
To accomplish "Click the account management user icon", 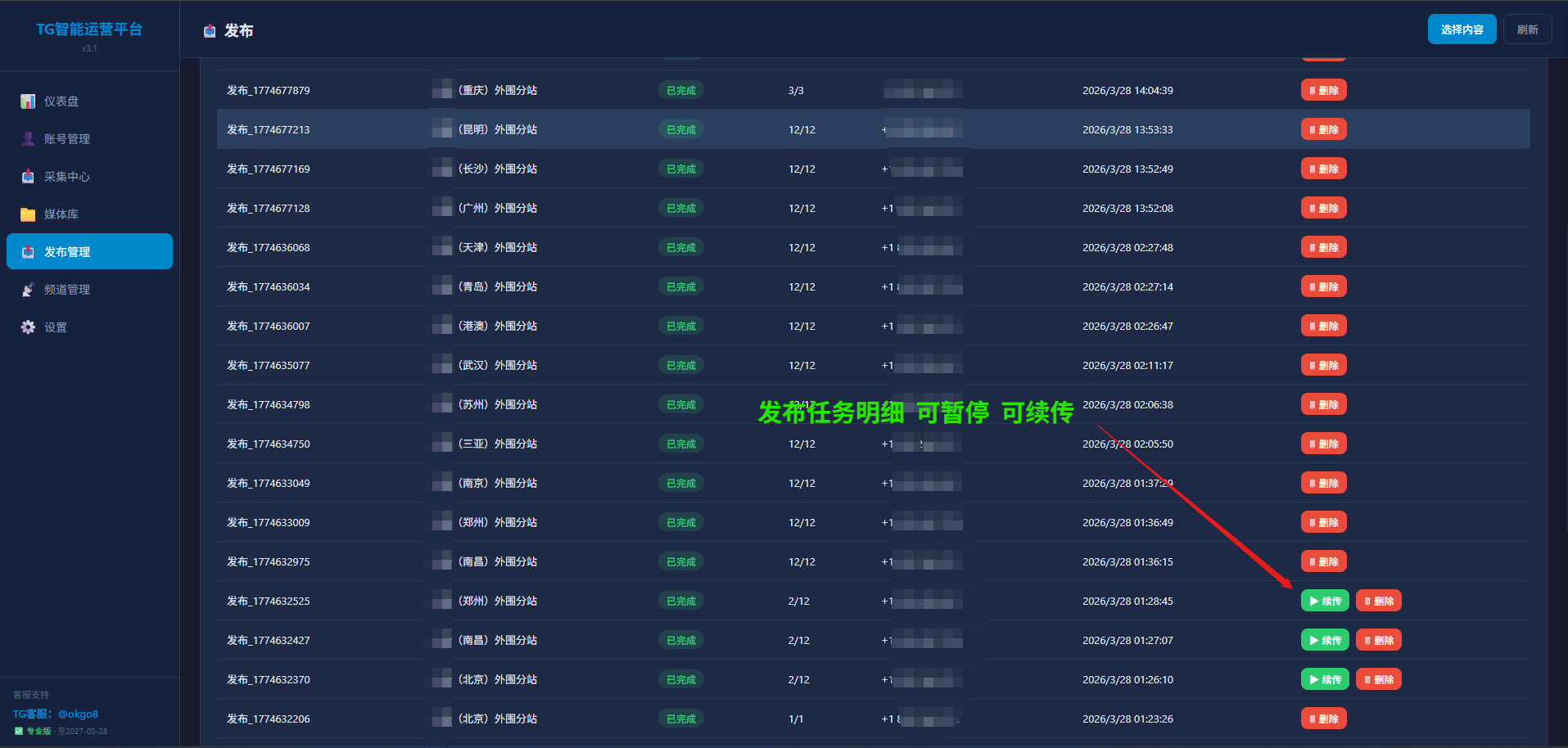I will pyautogui.click(x=28, y=139).
